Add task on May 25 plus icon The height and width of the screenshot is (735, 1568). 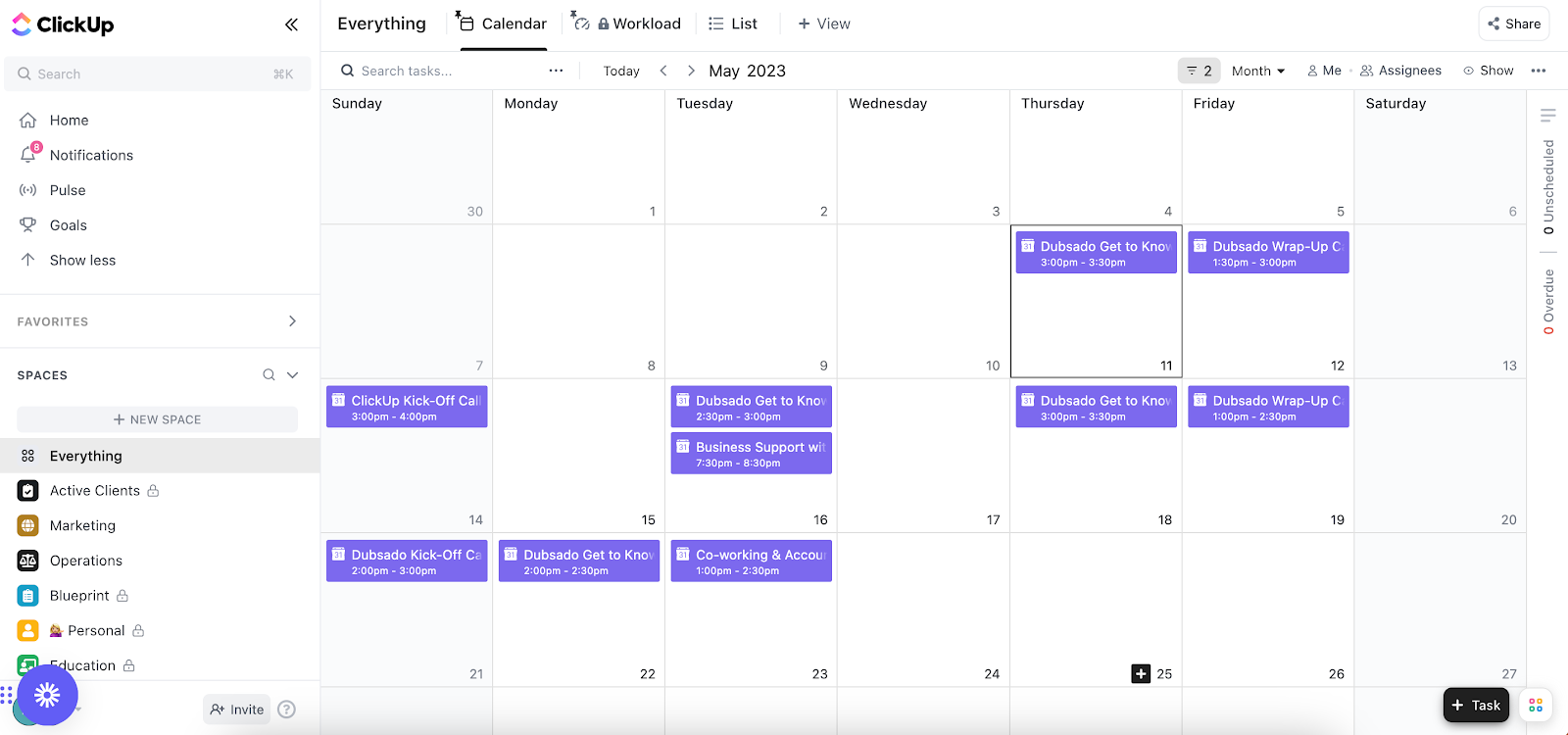(x=1141, y=673)
